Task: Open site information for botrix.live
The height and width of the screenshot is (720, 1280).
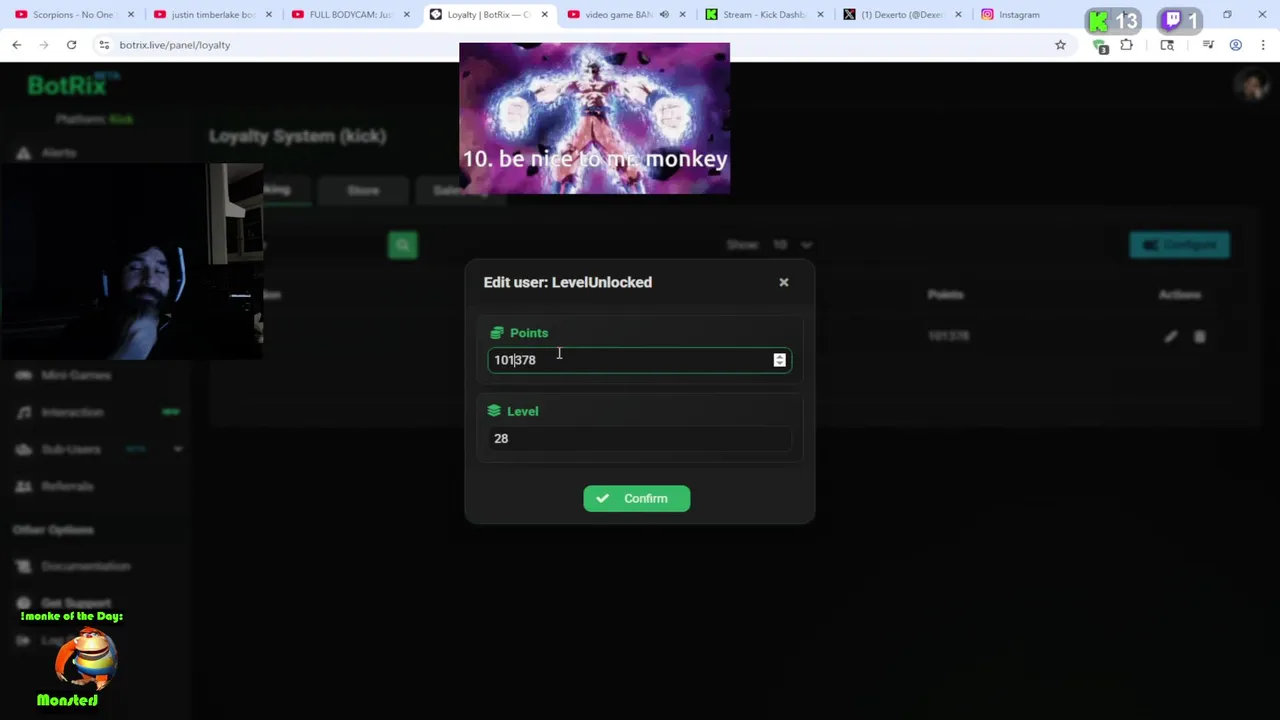Action: (104, 45)
